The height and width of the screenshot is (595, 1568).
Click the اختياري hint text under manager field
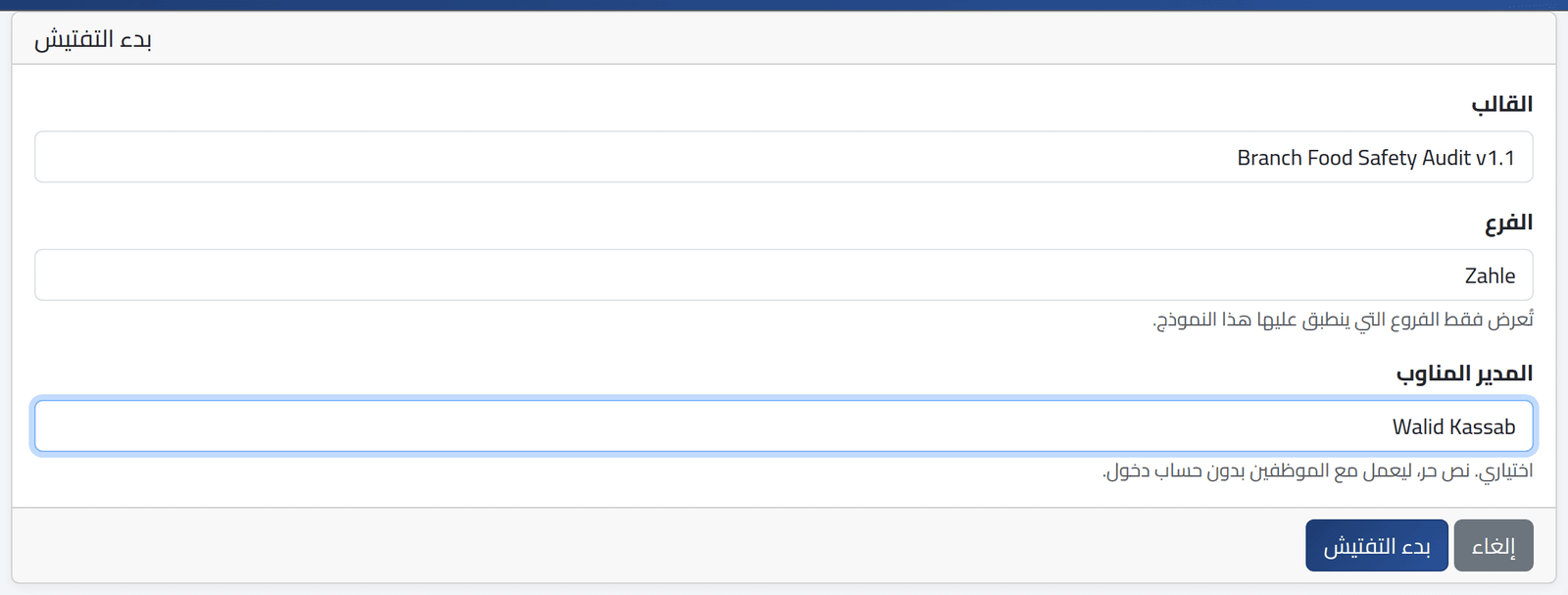[x=1317, y=471]
